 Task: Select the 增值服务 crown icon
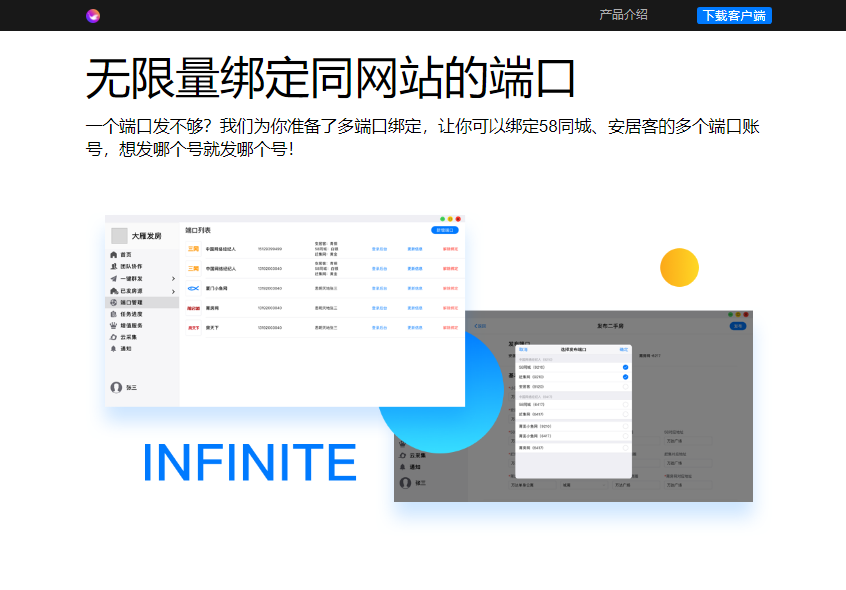pos(113,325)
